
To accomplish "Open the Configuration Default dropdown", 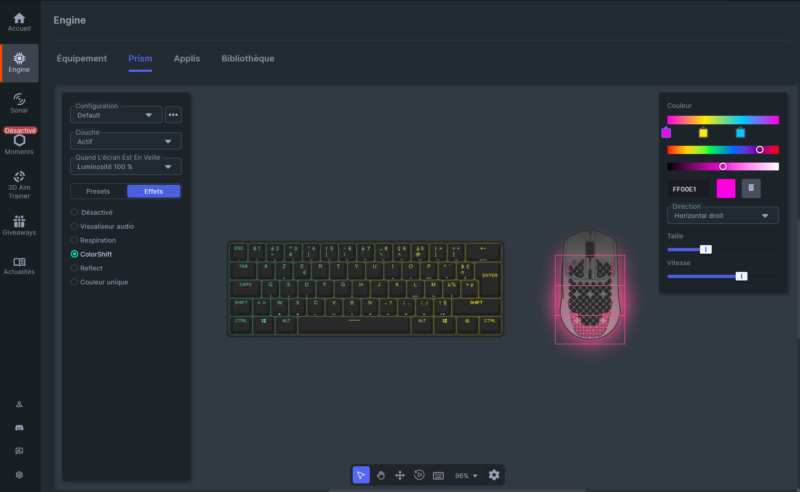I will click(116, 115).
